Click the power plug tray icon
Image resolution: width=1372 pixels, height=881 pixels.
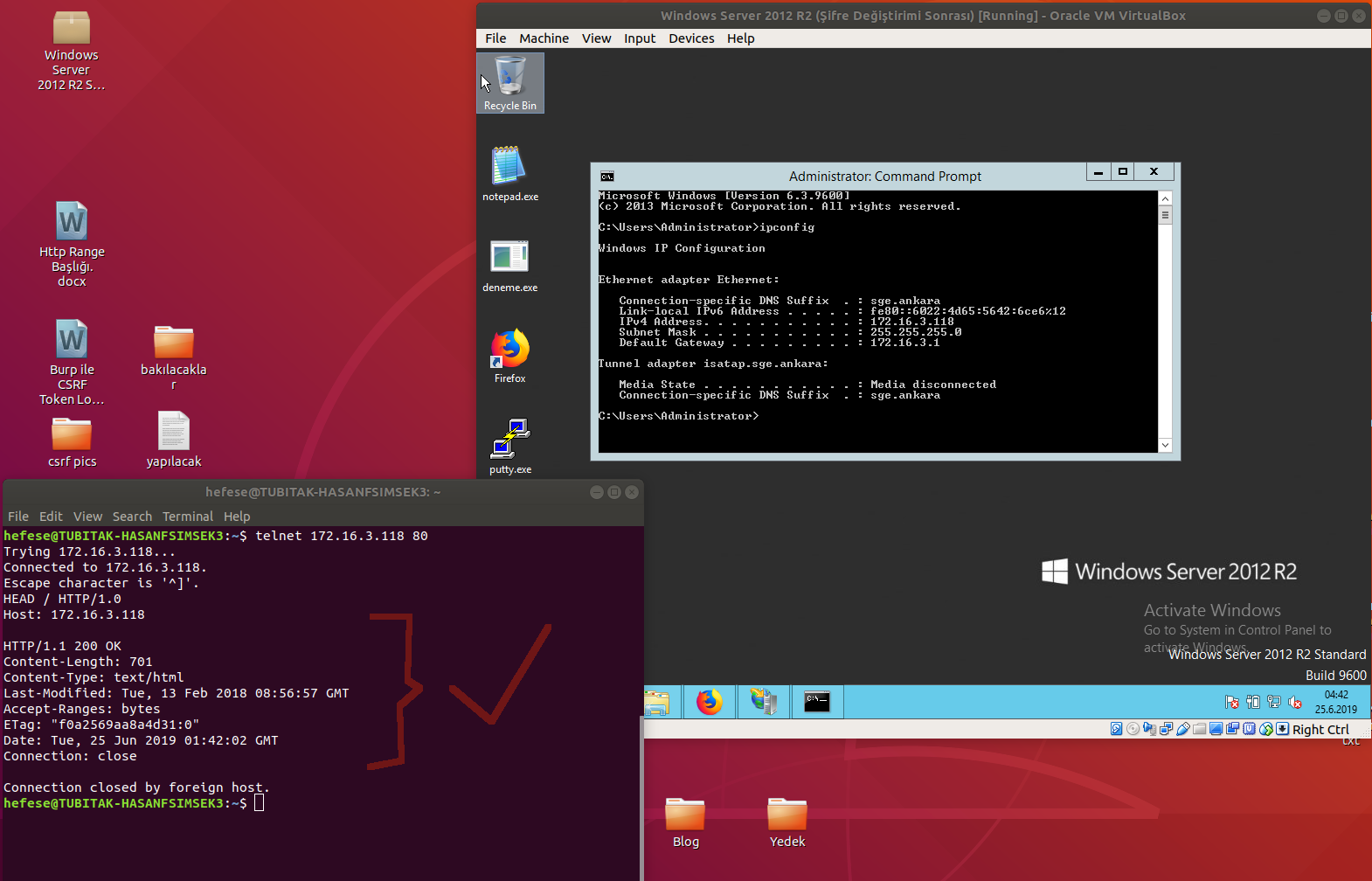click(1253, 702)
